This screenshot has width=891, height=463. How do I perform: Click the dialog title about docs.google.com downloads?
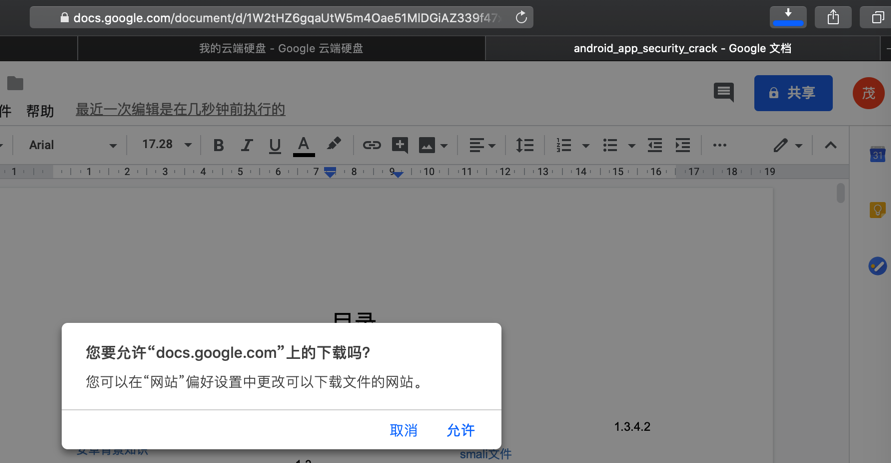coord(228,353)
